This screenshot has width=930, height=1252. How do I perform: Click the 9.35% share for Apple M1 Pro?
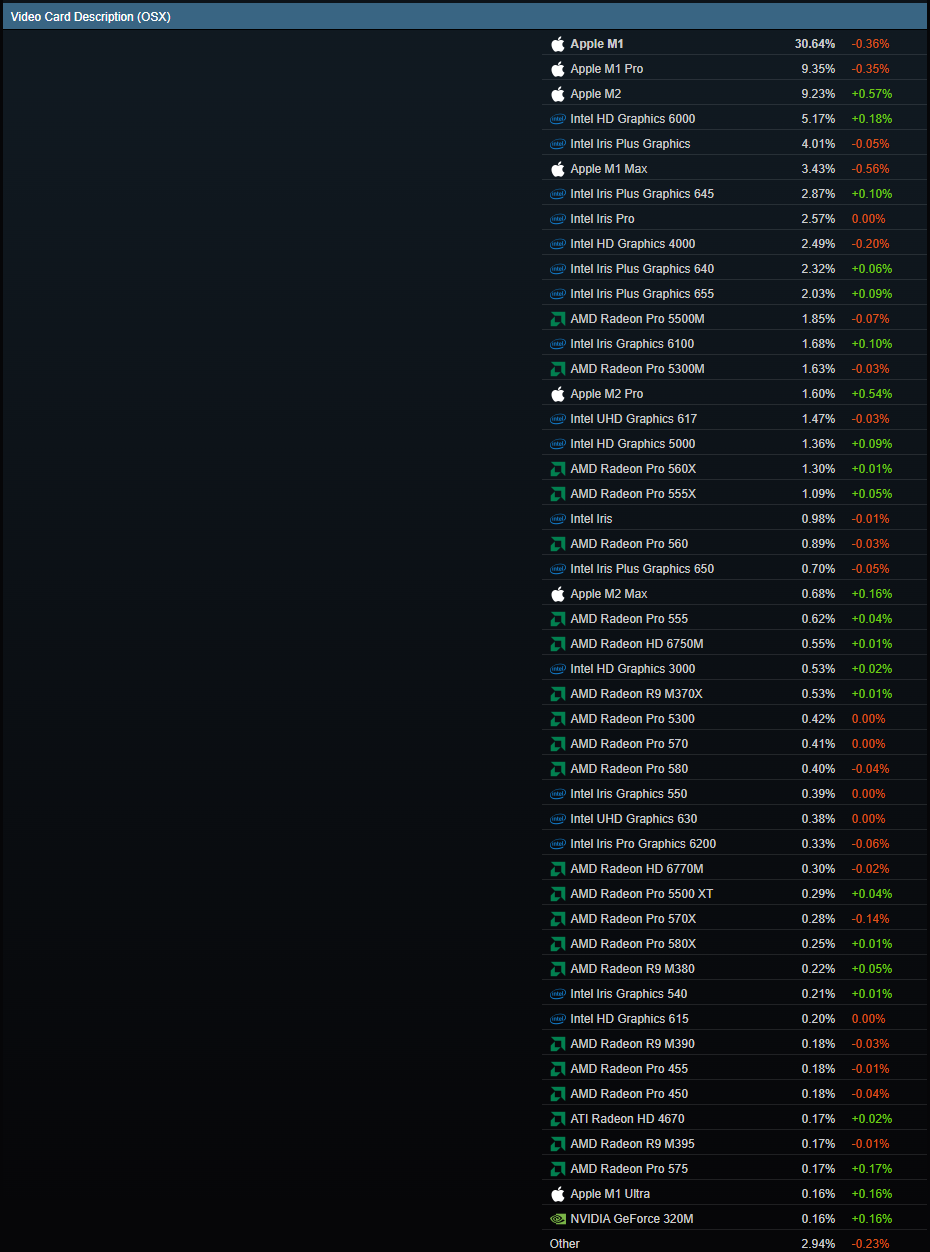pyautogui.click(x=818, y=69)
